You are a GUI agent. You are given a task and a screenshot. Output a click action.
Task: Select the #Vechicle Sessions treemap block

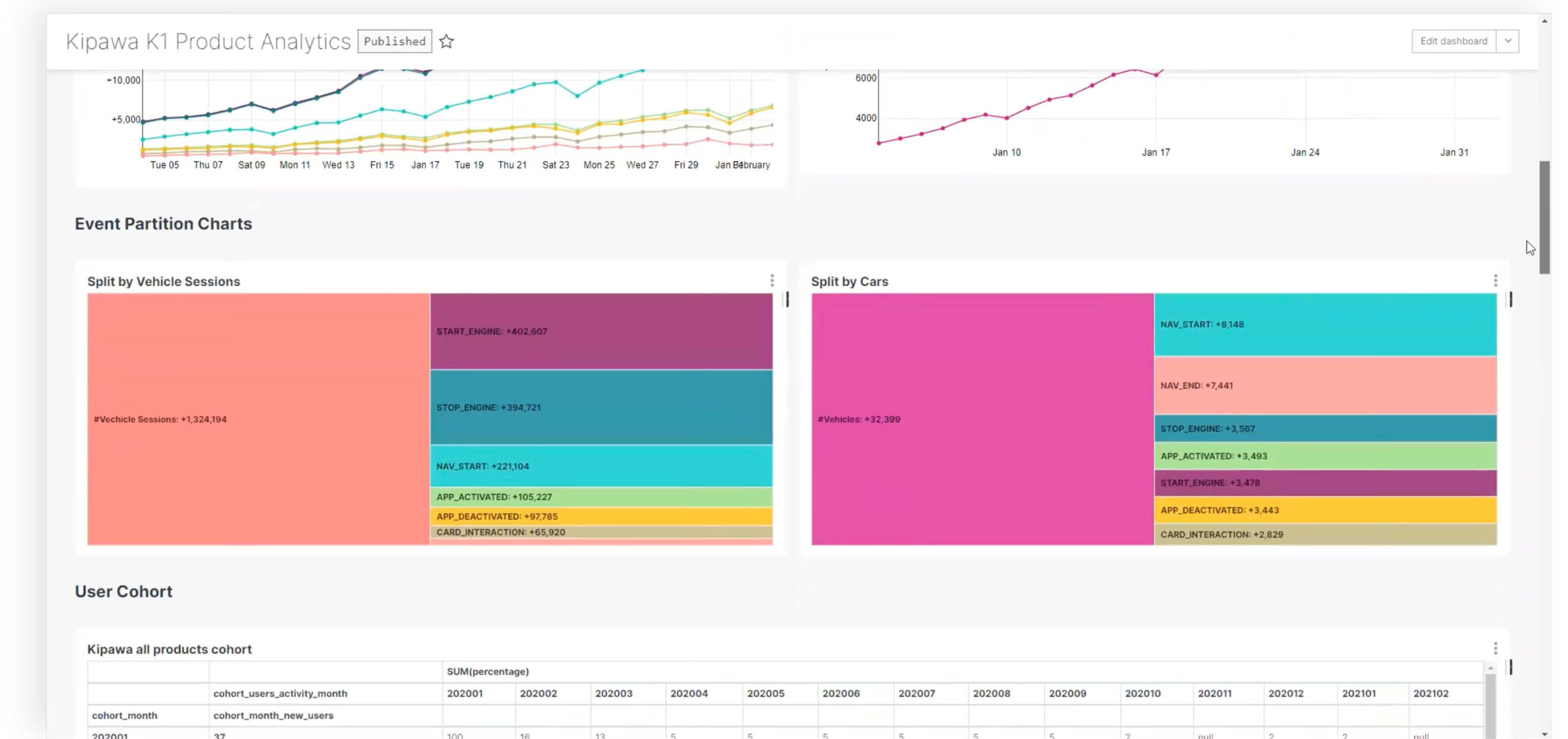tap(258, 419)
